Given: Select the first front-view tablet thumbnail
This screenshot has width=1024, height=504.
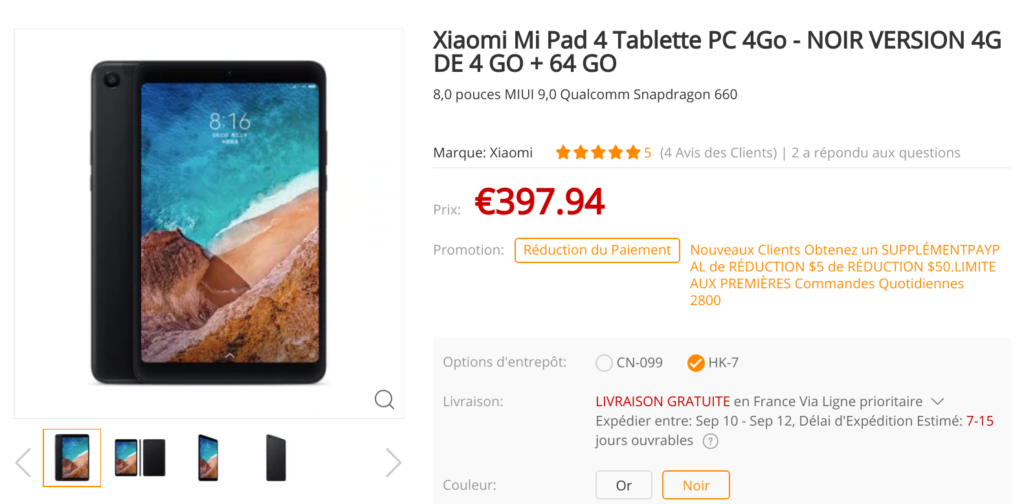Looking at the screenshot, I should [72, 458].
